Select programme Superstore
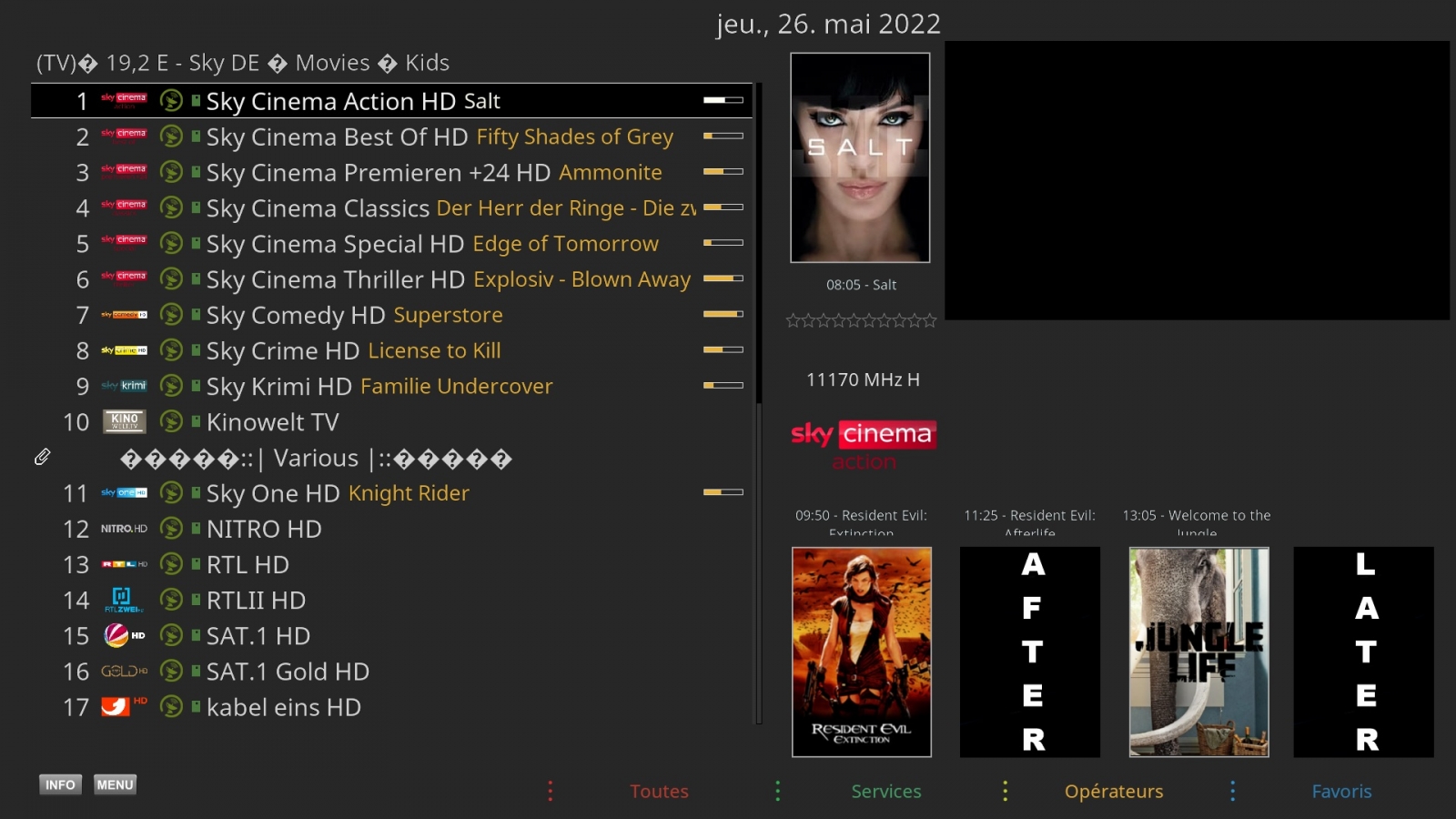The width and height of the screenshot is (1456, 819). click(x=448, y=315)
